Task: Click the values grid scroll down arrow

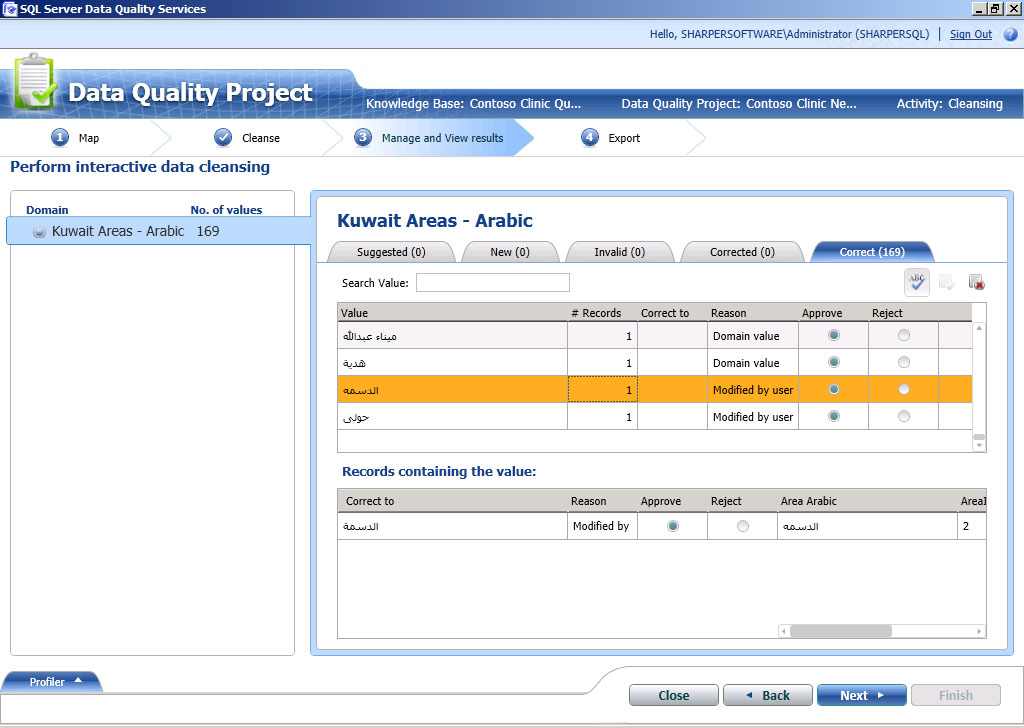Action: click(979, 446)
